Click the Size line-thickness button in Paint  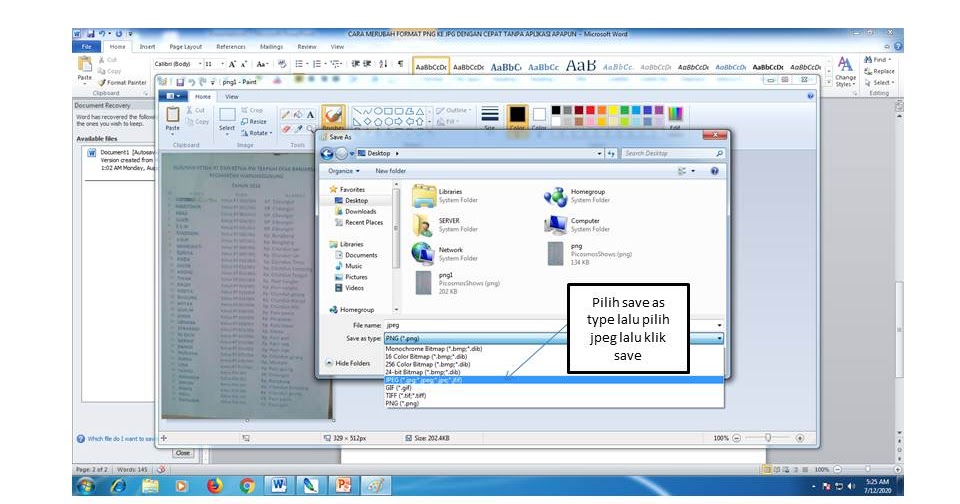[490, 116]
